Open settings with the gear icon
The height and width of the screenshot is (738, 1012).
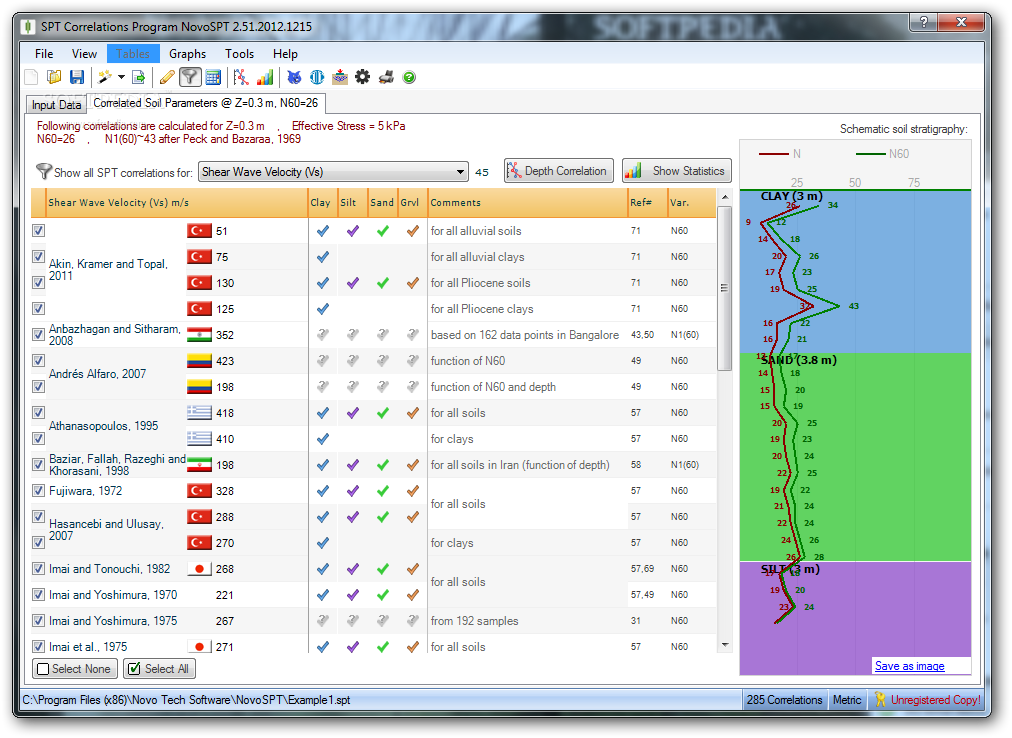(x=363, y=77)
